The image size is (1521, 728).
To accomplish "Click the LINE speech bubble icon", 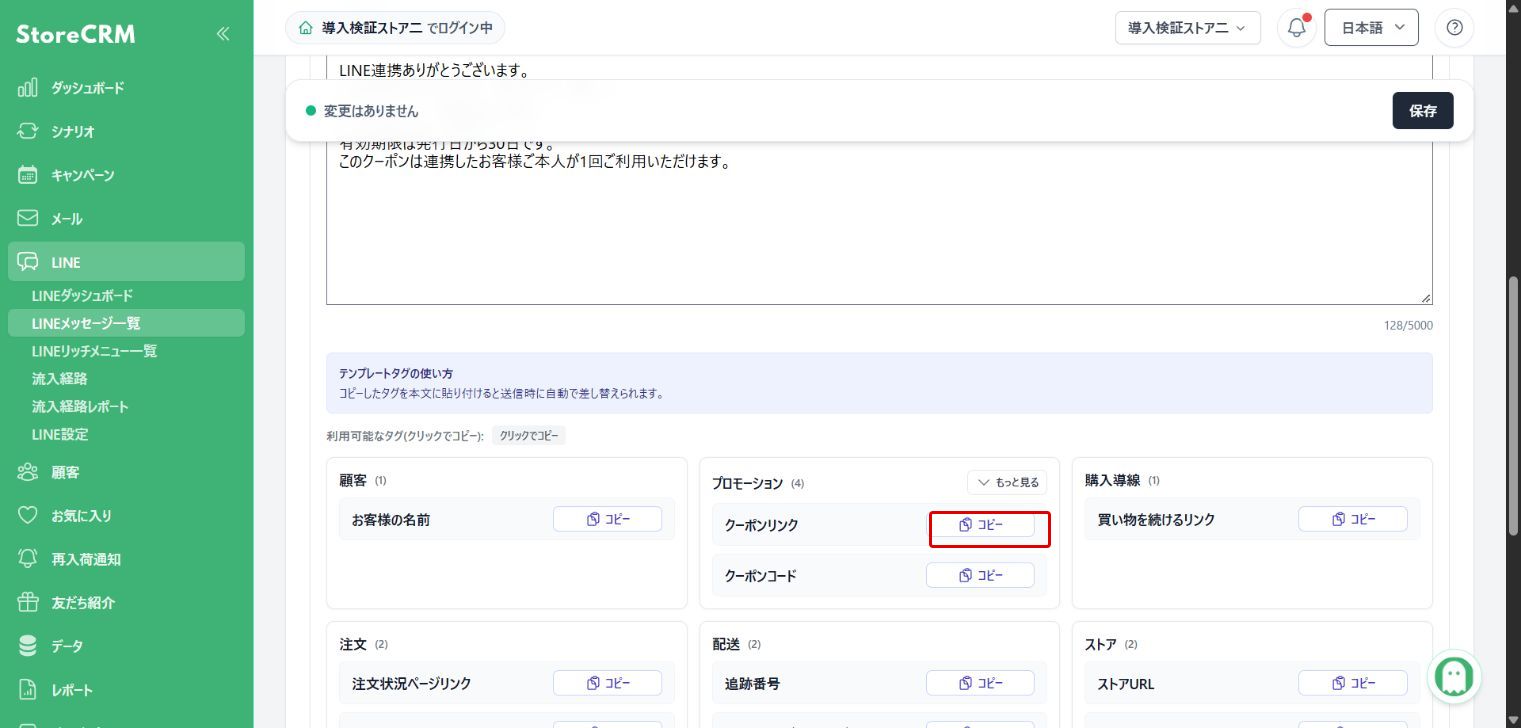I will (28, 262).
